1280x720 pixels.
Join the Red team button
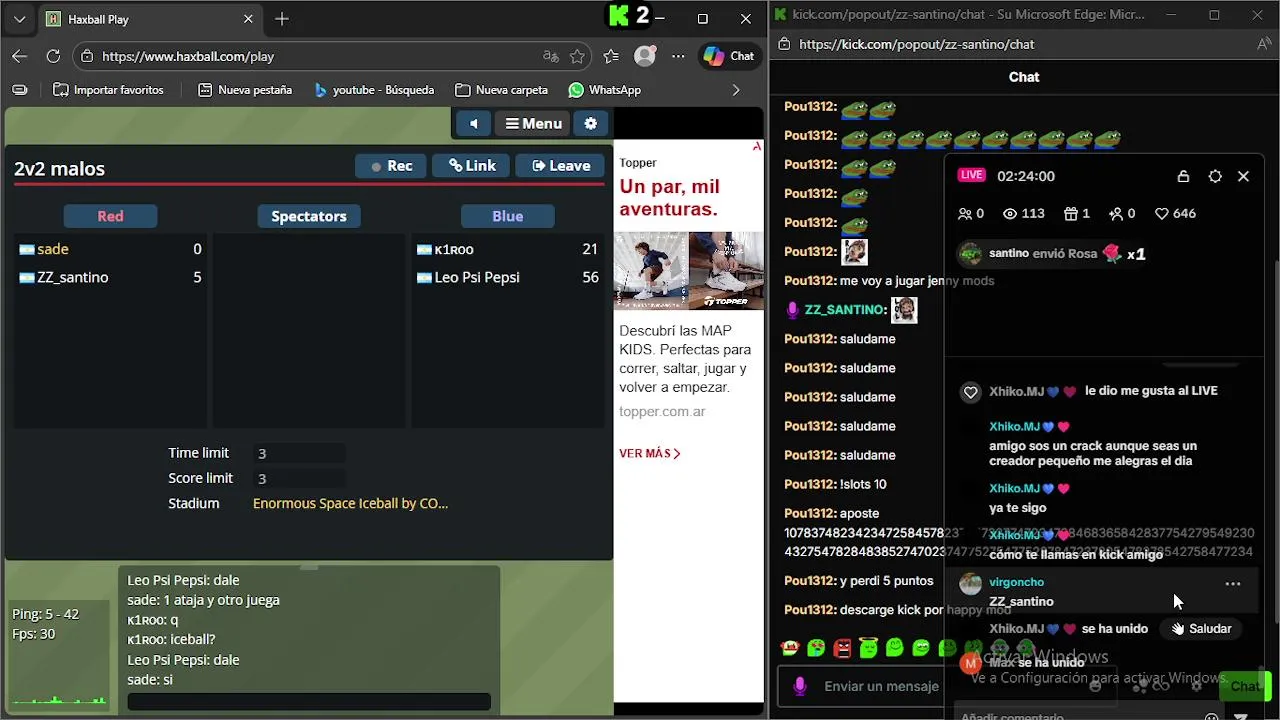tap(110, 216)
